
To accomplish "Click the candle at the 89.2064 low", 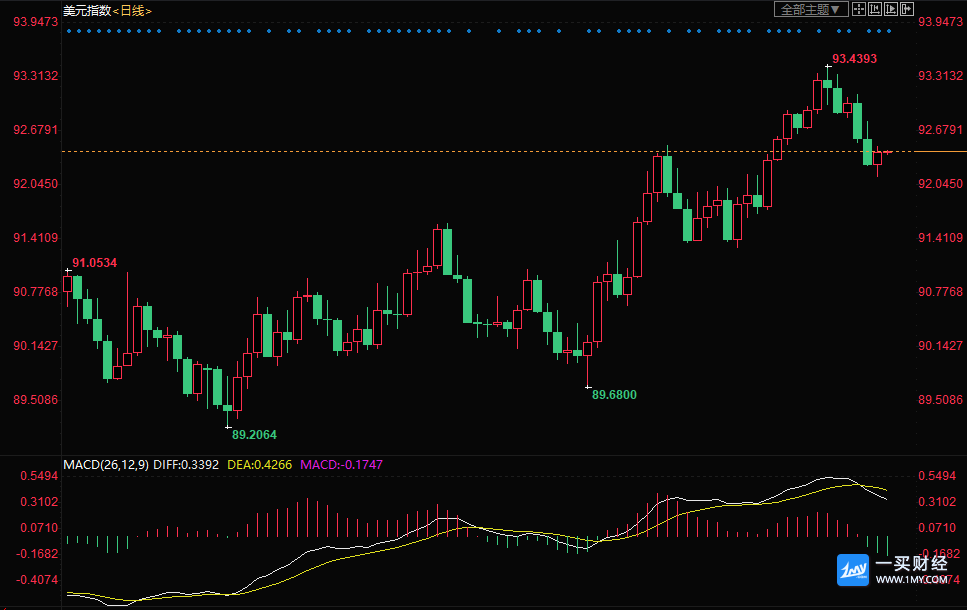I will (228, 404).
